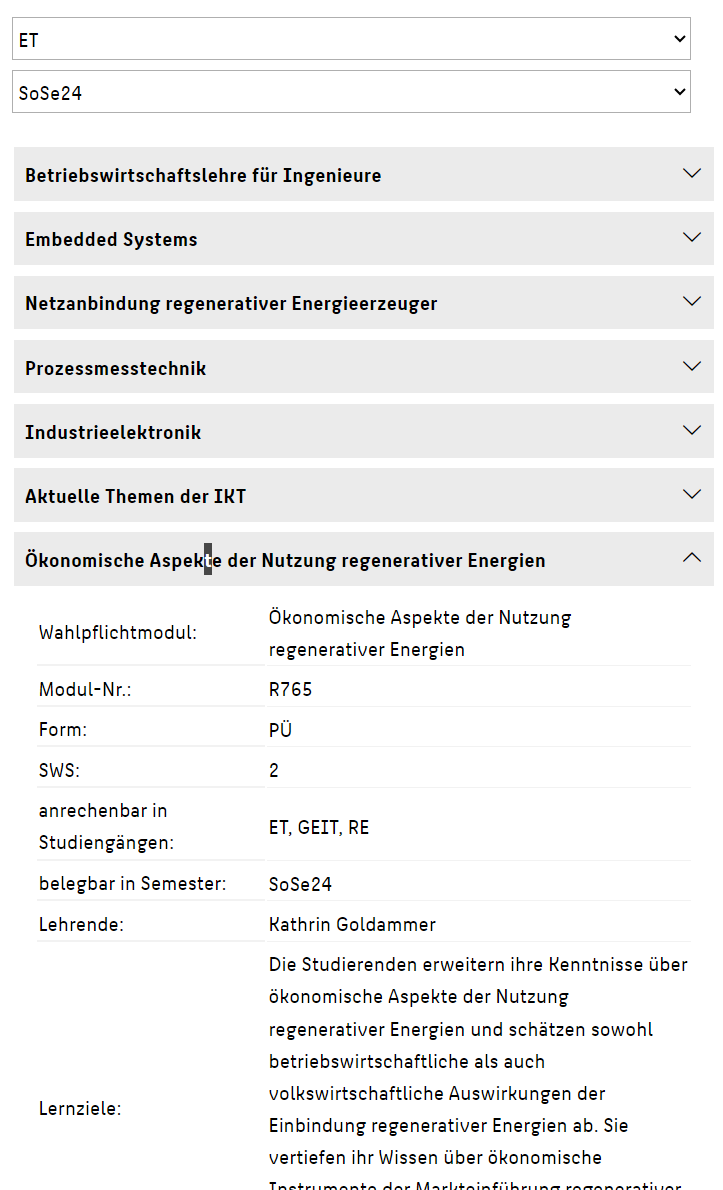Expand the Betriebswirtschaftslehre für Ingenieure module title
723x1190 pixels.
click(203, 176)
